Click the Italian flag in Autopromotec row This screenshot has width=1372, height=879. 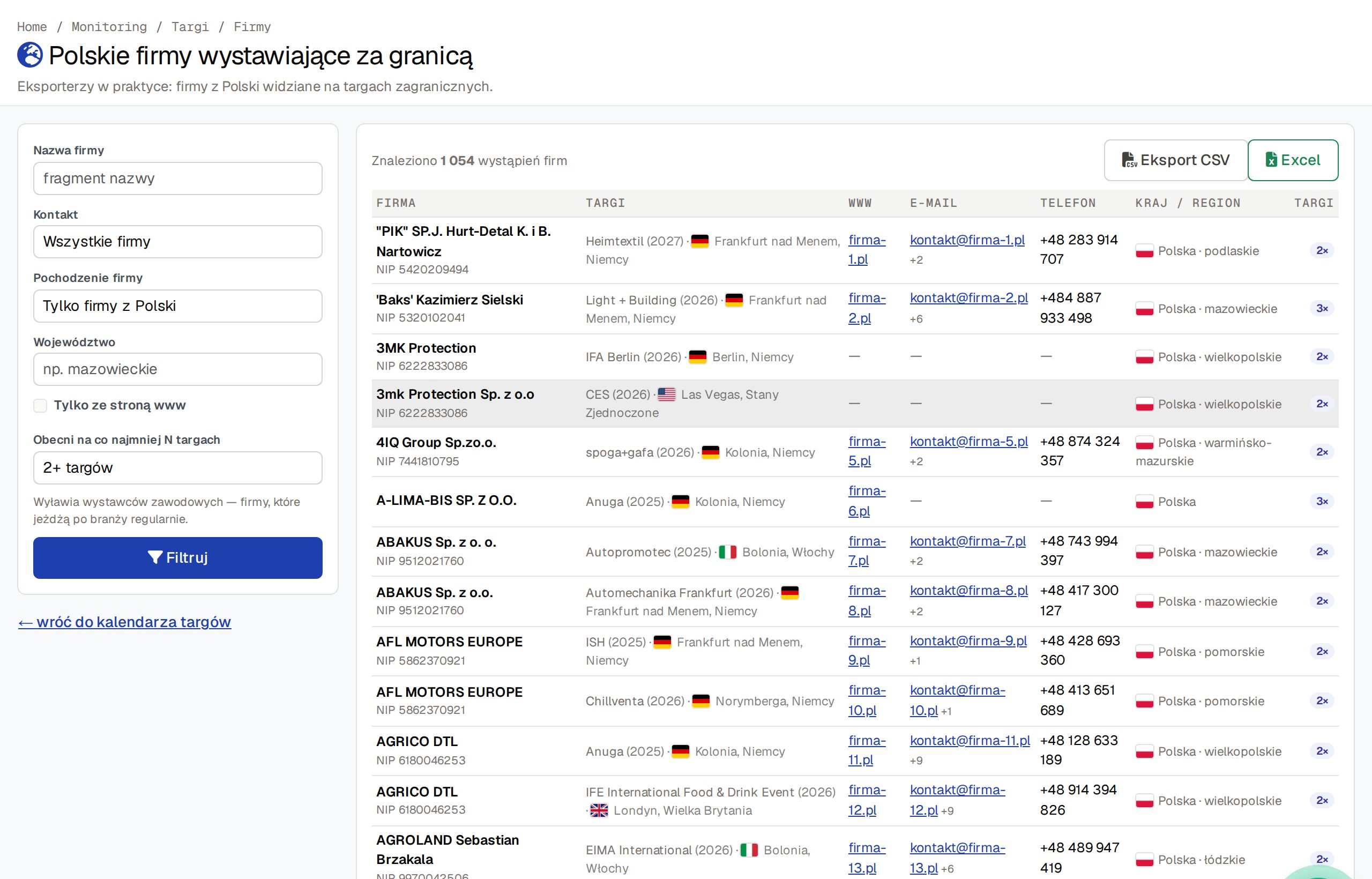(x=728, y=552)
